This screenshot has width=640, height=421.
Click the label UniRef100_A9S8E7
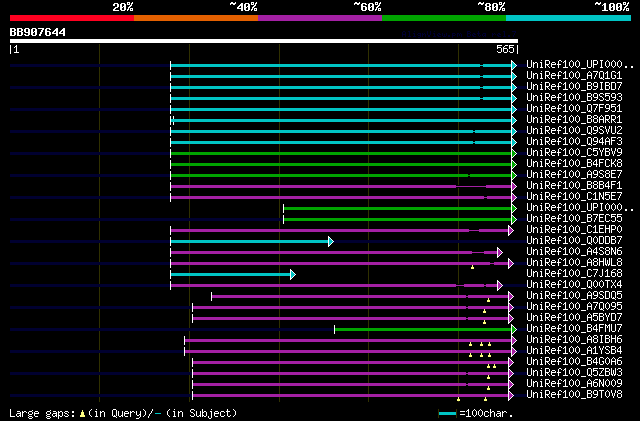coord(574,175)
